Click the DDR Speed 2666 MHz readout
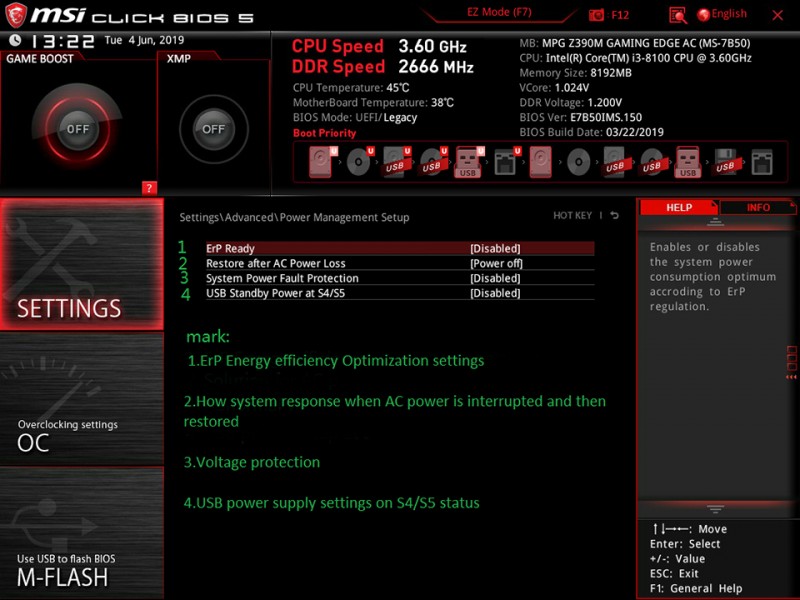Screen dimensions: 800x600 (x=383, y=66)
